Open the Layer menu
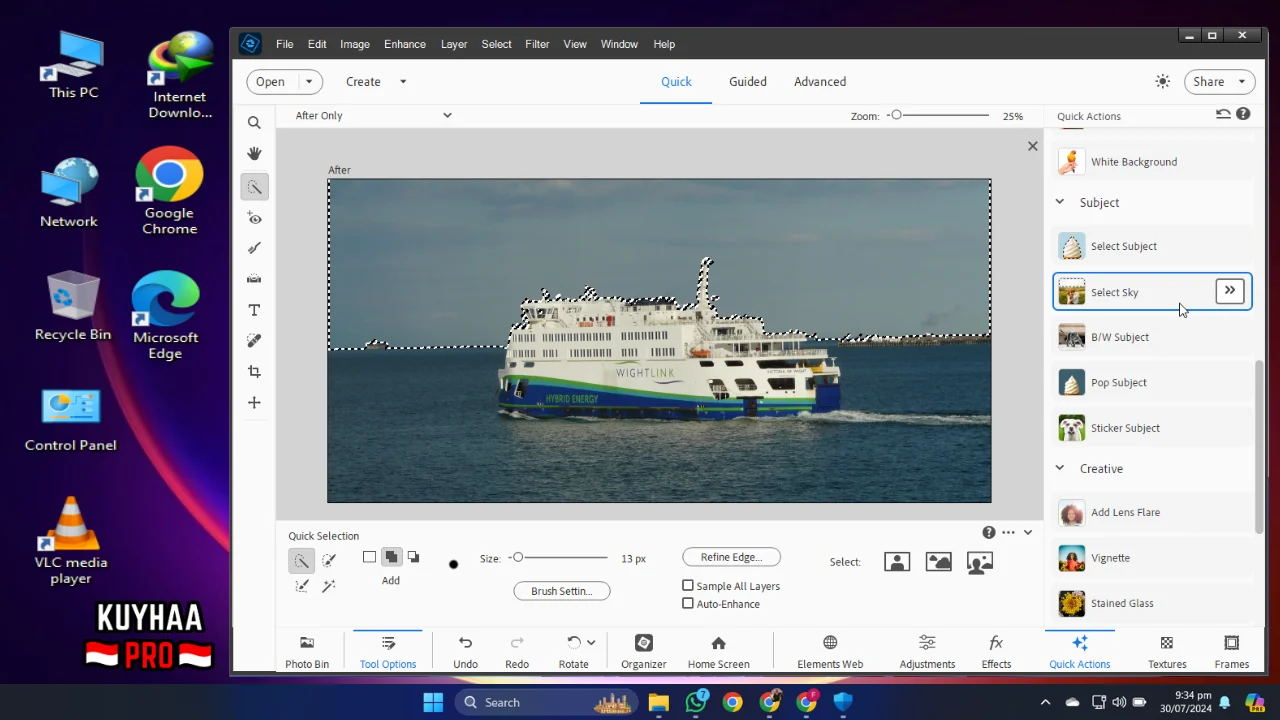Image resolution: width=1280 pixels, height=720 pixels. click(454, 44)
